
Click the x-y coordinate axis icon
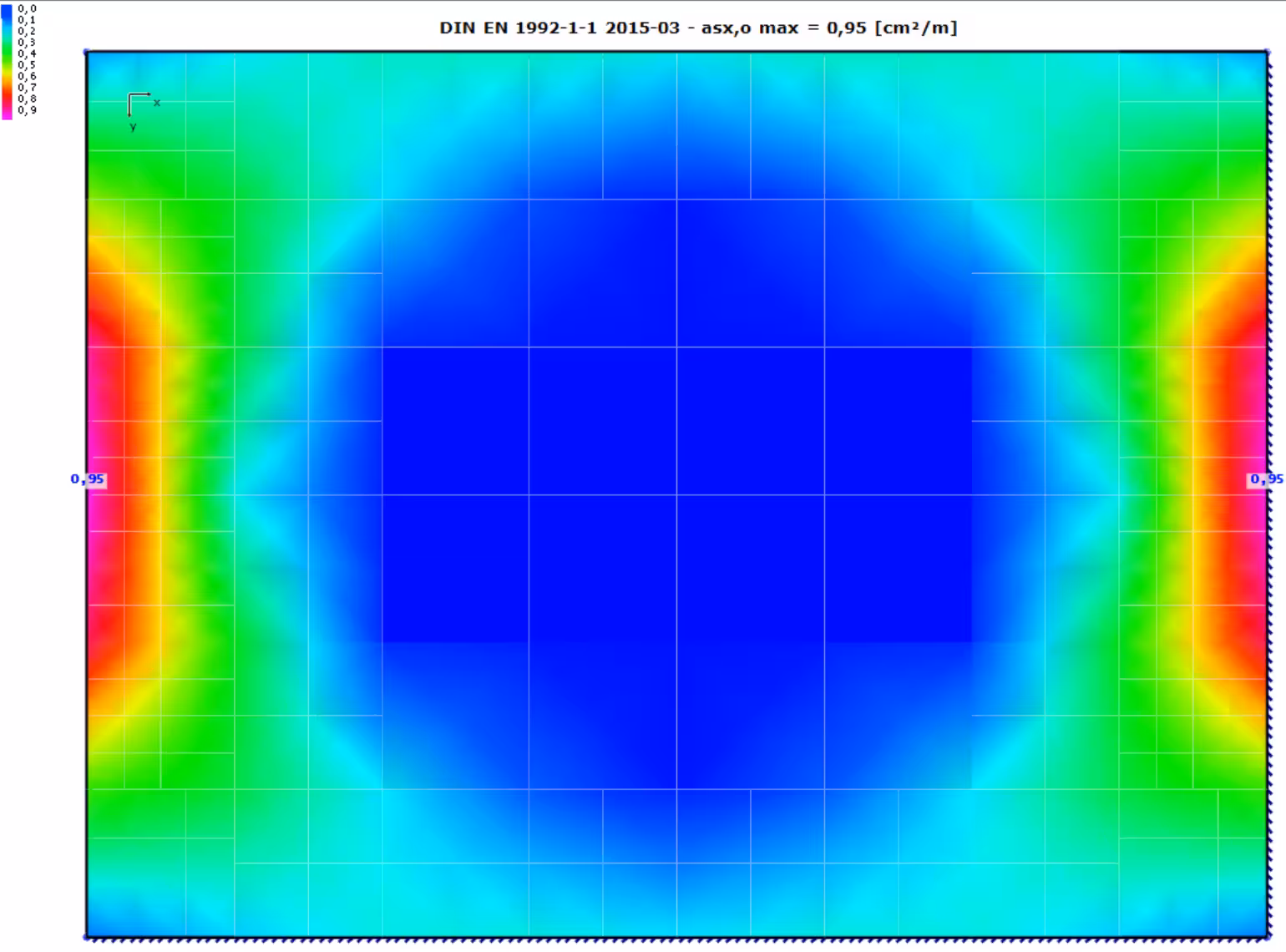138,104
